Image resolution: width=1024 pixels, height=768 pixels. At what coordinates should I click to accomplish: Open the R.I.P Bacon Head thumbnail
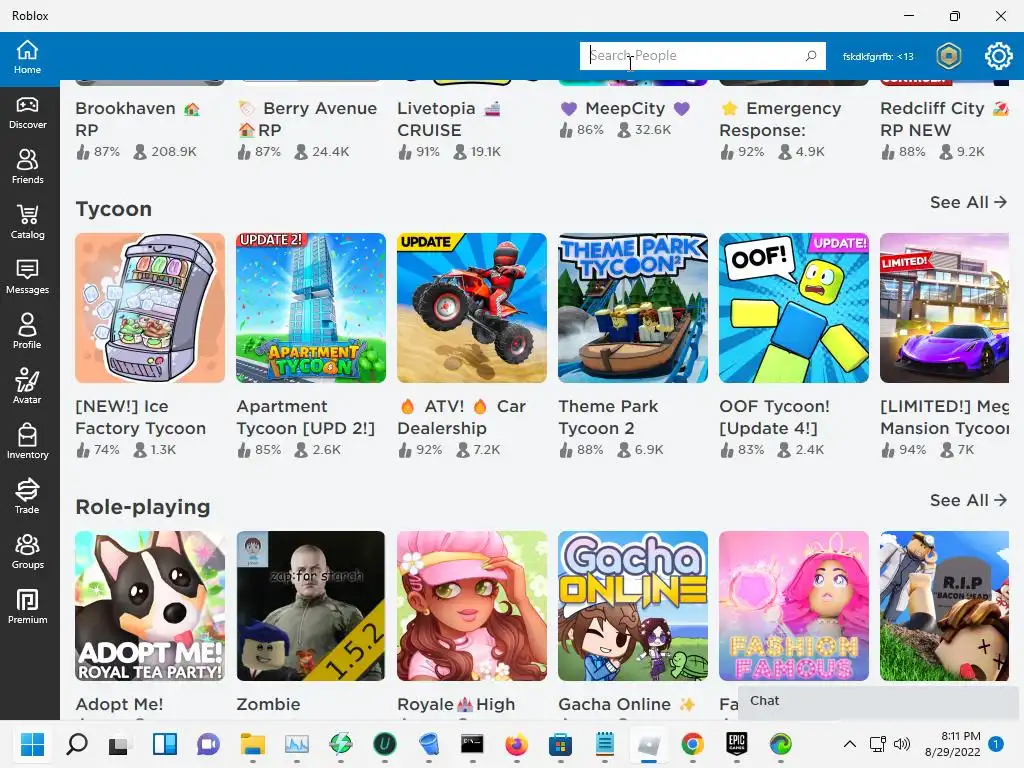pyautogui.click(x=944, y=606)
